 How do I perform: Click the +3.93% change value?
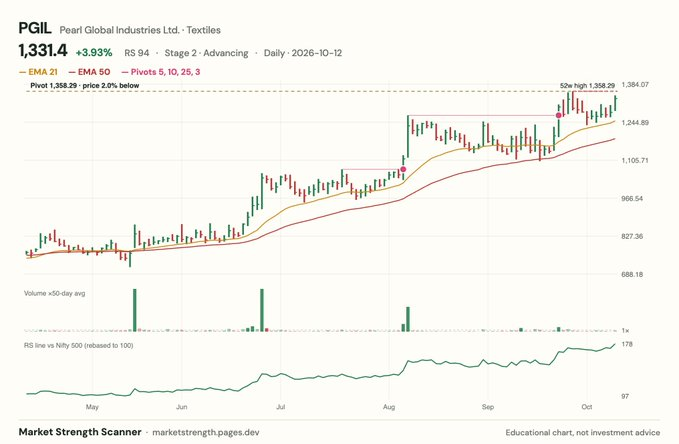(x=94, y=53)
